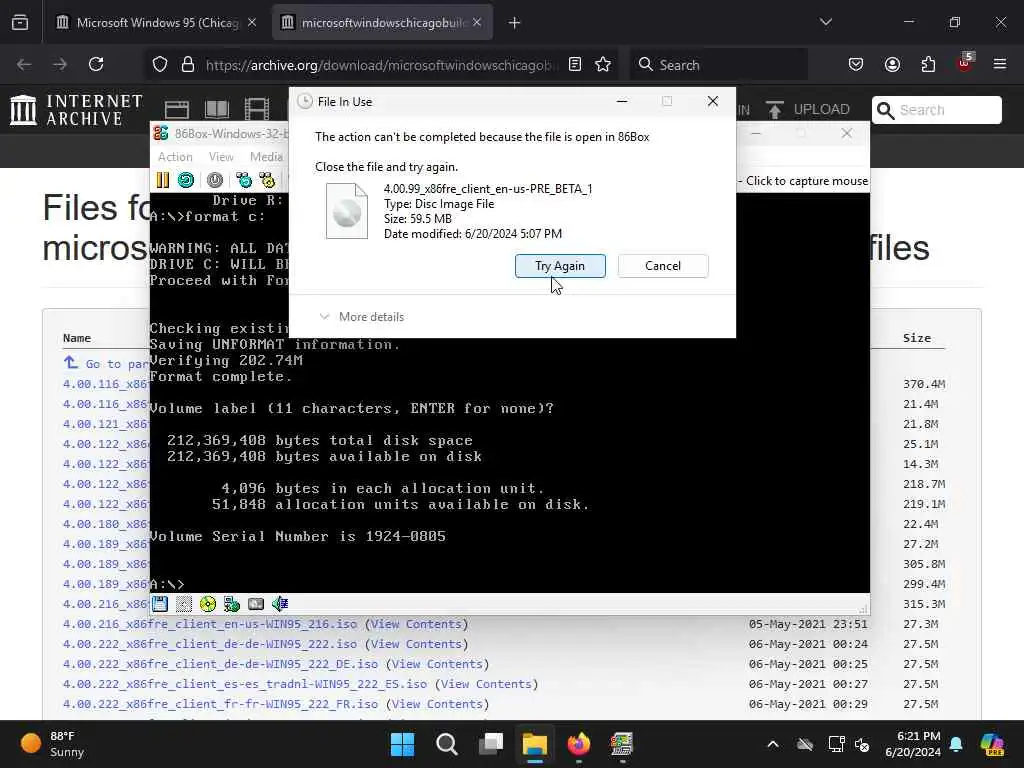Click the Internet Archive logo
The image size is (1024, 768).
click(x=77, y=110)
